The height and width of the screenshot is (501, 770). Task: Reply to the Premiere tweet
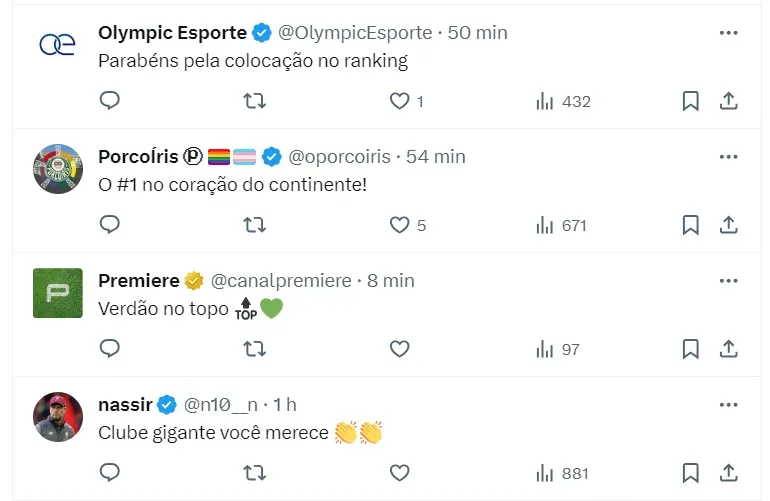click(110, 349)
